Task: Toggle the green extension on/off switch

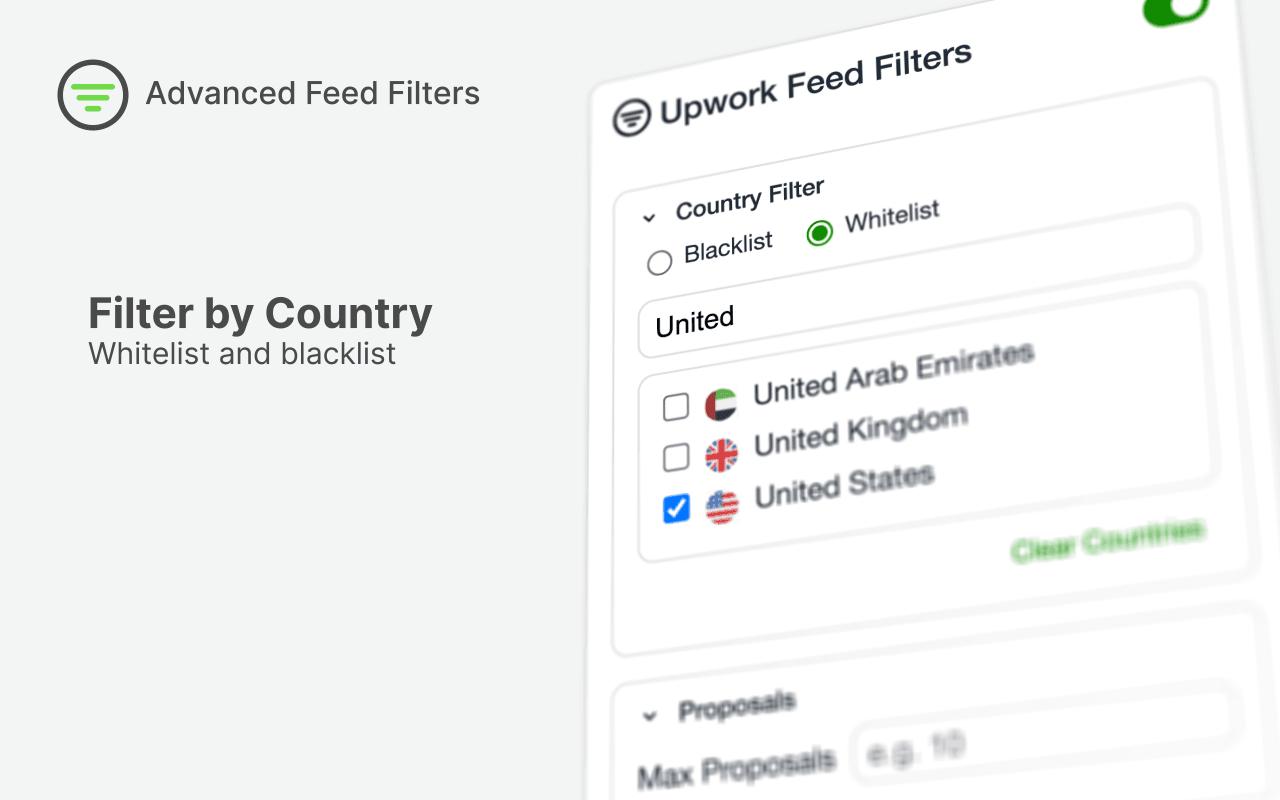Action: [x=1176, y=10]
